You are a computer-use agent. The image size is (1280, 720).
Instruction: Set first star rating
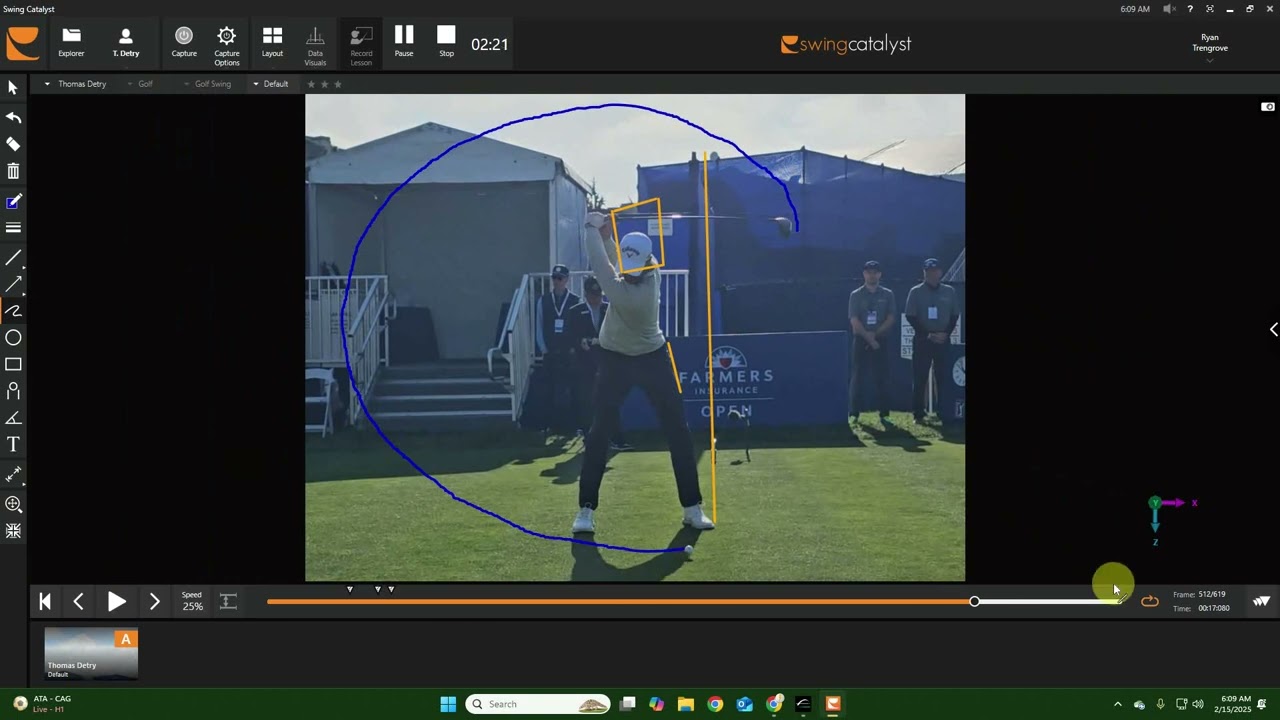click(x=311, y=84)
